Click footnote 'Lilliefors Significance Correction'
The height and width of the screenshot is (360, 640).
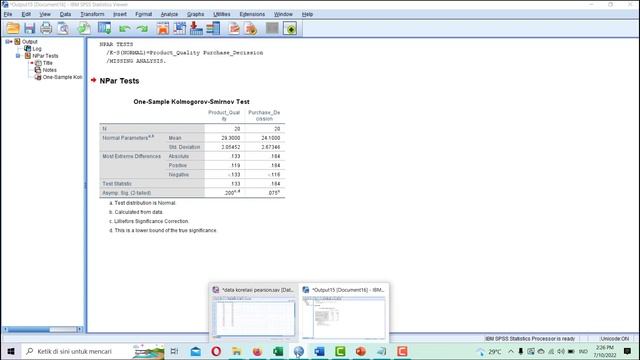(x=149, y=221)
